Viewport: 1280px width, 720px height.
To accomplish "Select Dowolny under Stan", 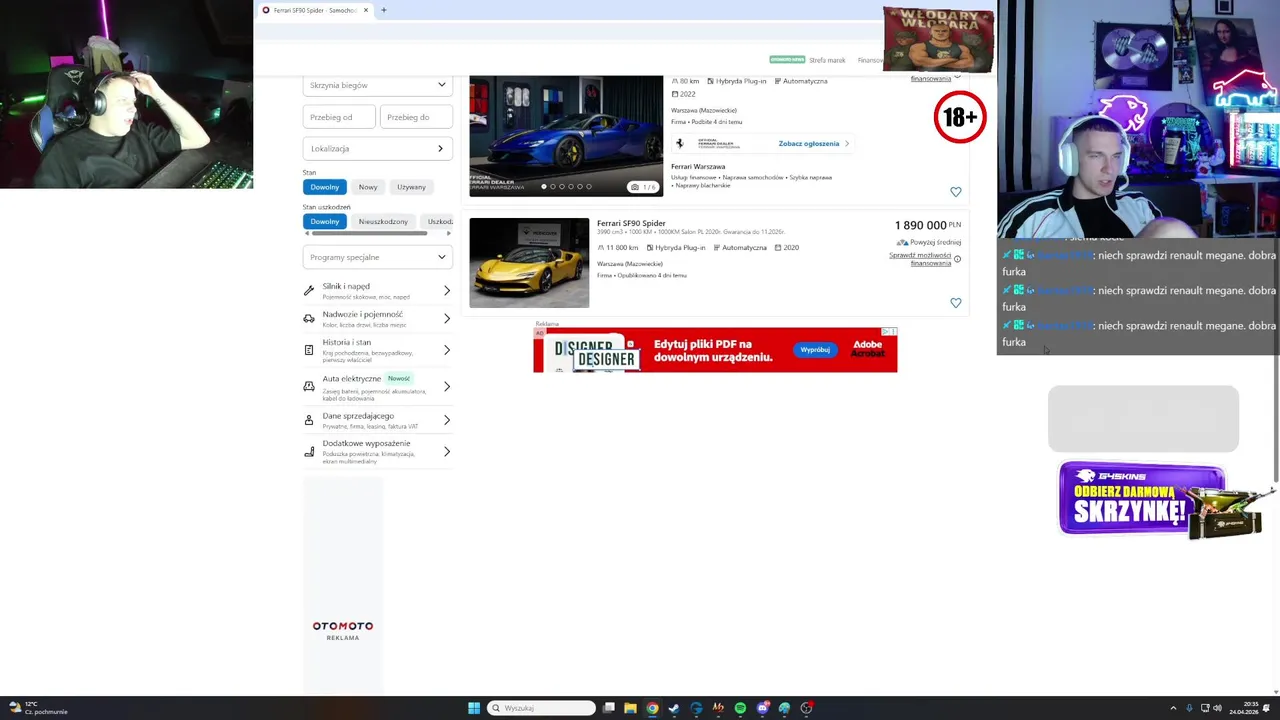I will (324, 187).
